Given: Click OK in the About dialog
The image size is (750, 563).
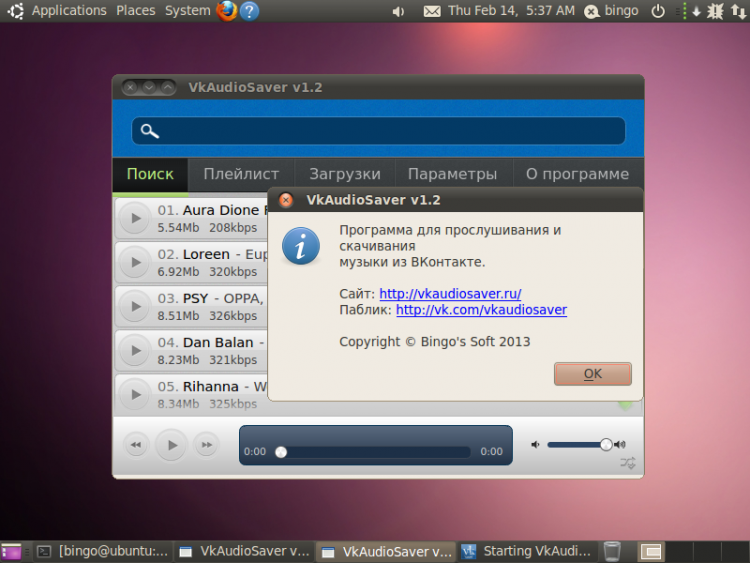Looking at the screenshot, I should (593, 374).
